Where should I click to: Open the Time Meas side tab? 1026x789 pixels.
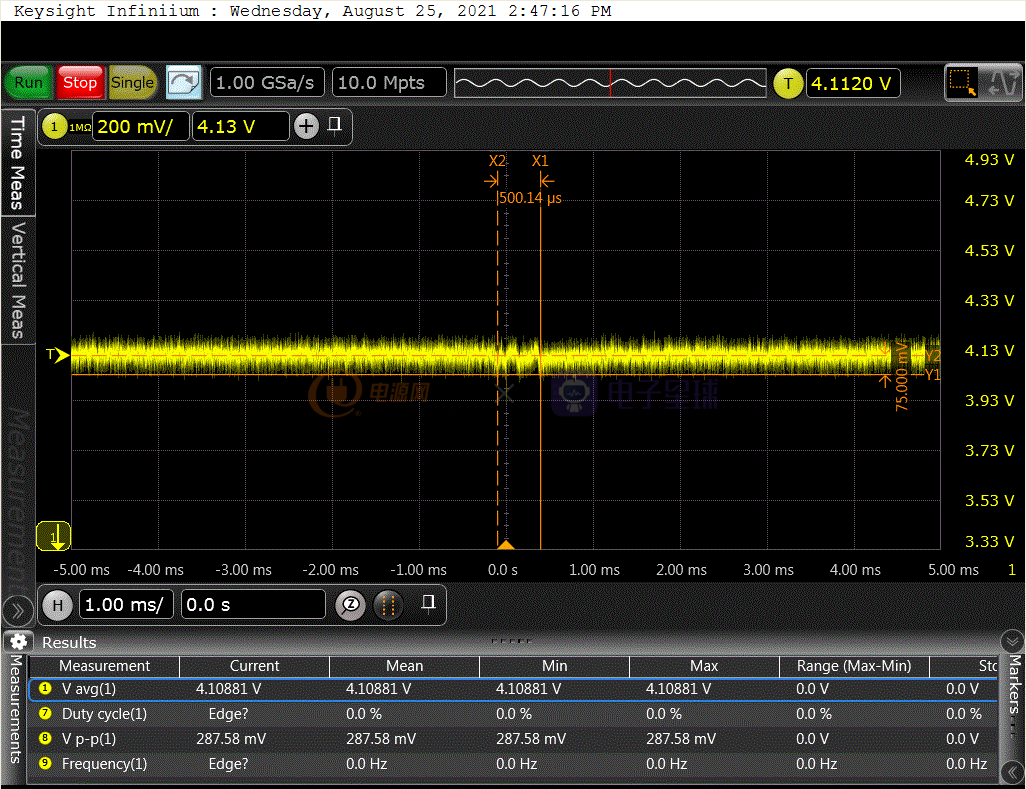[17, 162]
